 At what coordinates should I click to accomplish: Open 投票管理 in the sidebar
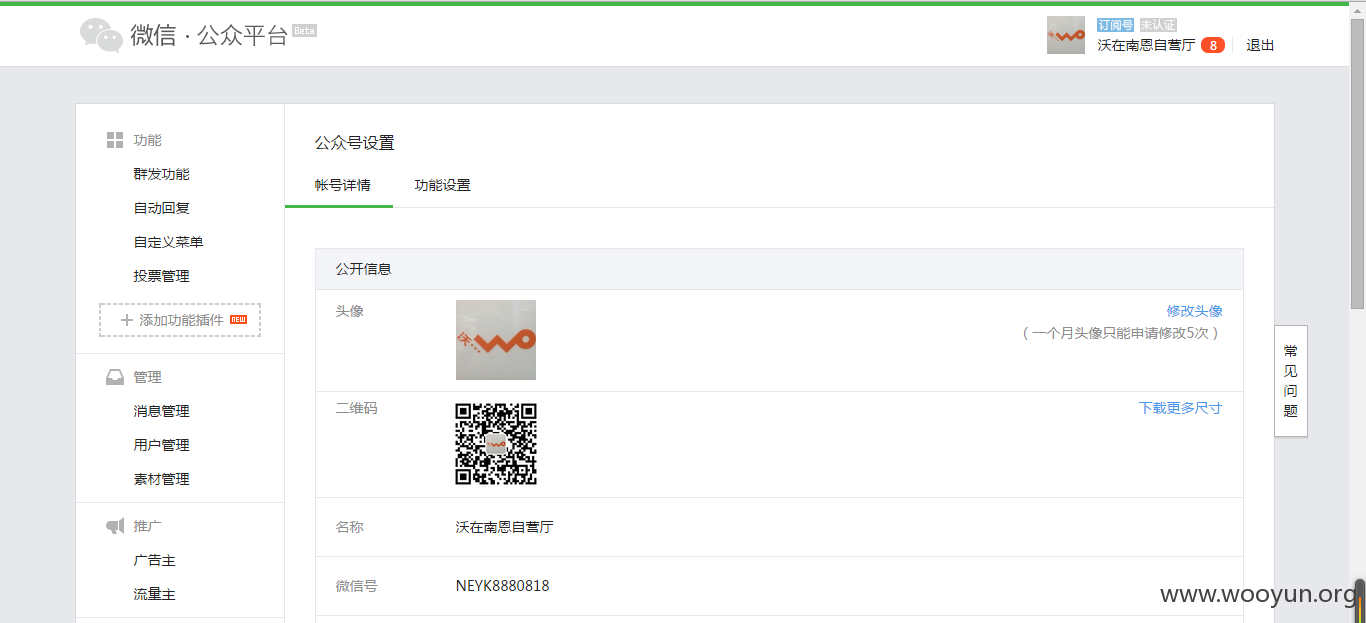coord(162,276)
